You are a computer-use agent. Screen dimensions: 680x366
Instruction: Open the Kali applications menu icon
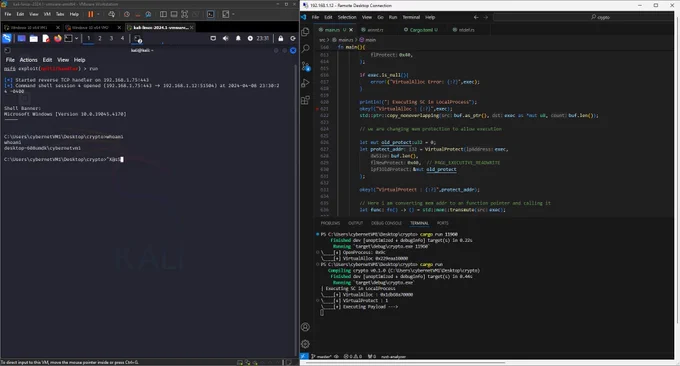click(x=7, y=38)
